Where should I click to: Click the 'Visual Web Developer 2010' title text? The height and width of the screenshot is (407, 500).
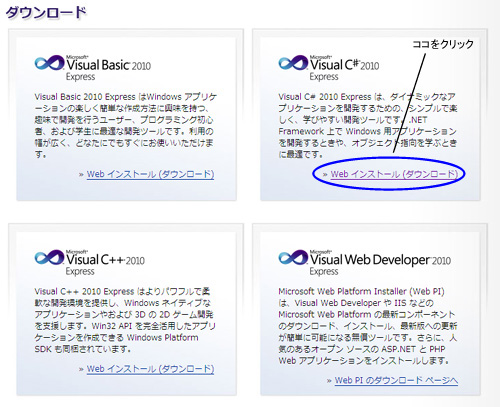[x=381, y=260]
